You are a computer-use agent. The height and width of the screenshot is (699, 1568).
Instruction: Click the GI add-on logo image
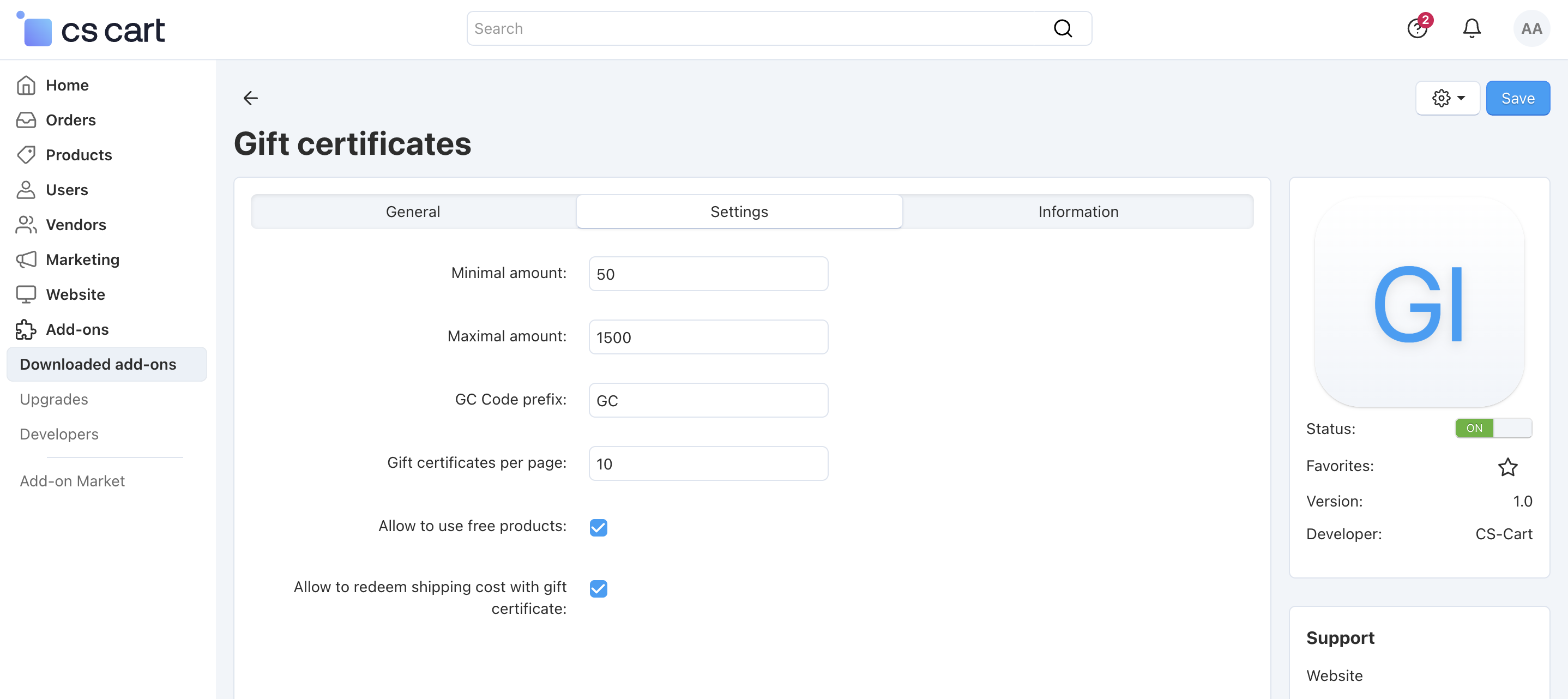pos(1419,302)
